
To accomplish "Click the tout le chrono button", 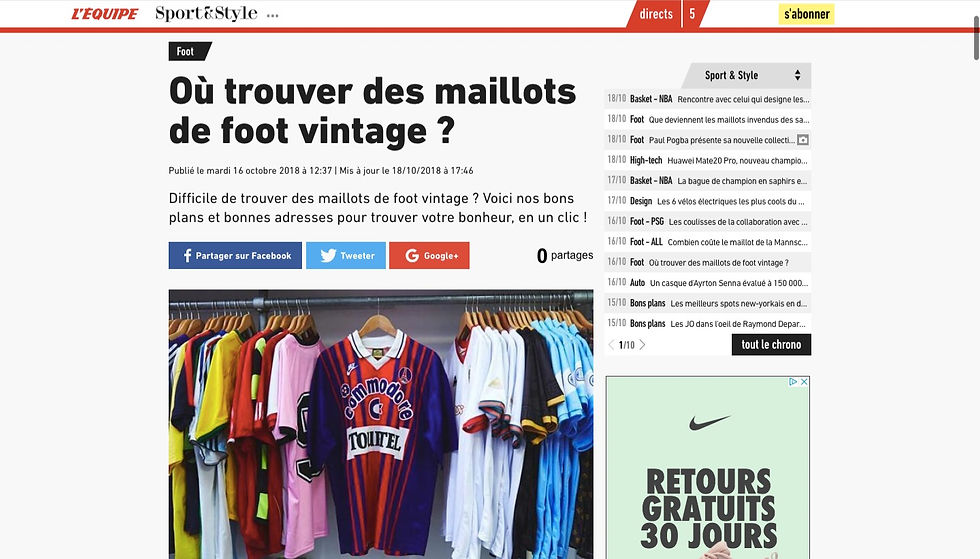I will [x=771, y=345].
